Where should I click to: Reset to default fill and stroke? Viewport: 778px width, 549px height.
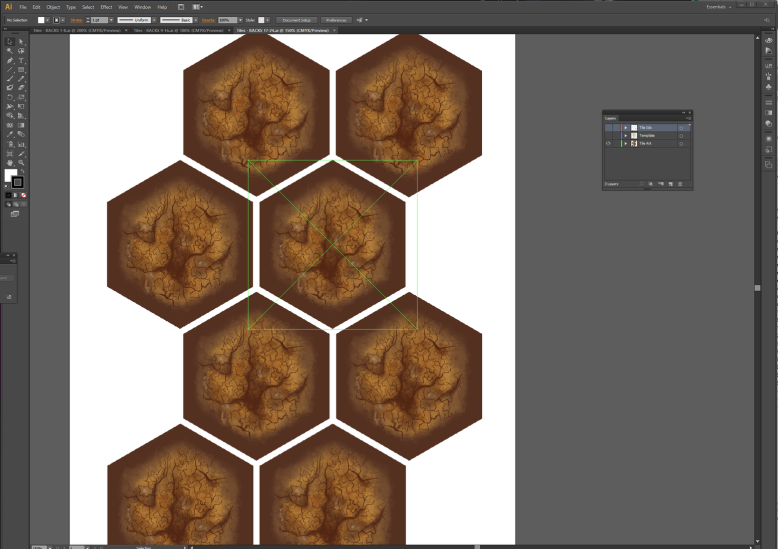[x=6, y=187]
